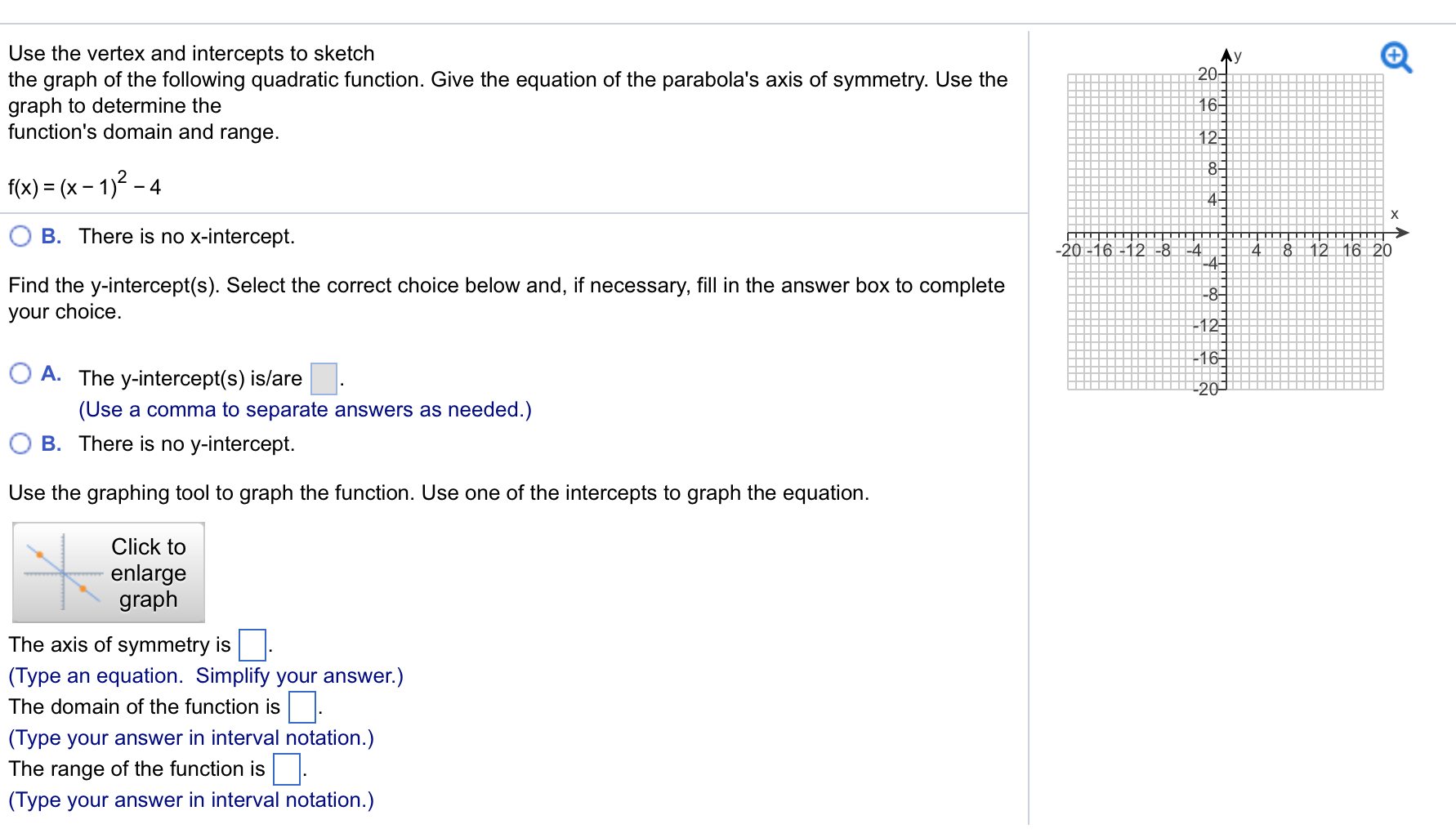
Task: Click the zoom magnifier icon above the graph
Action: click(1396, 57)
